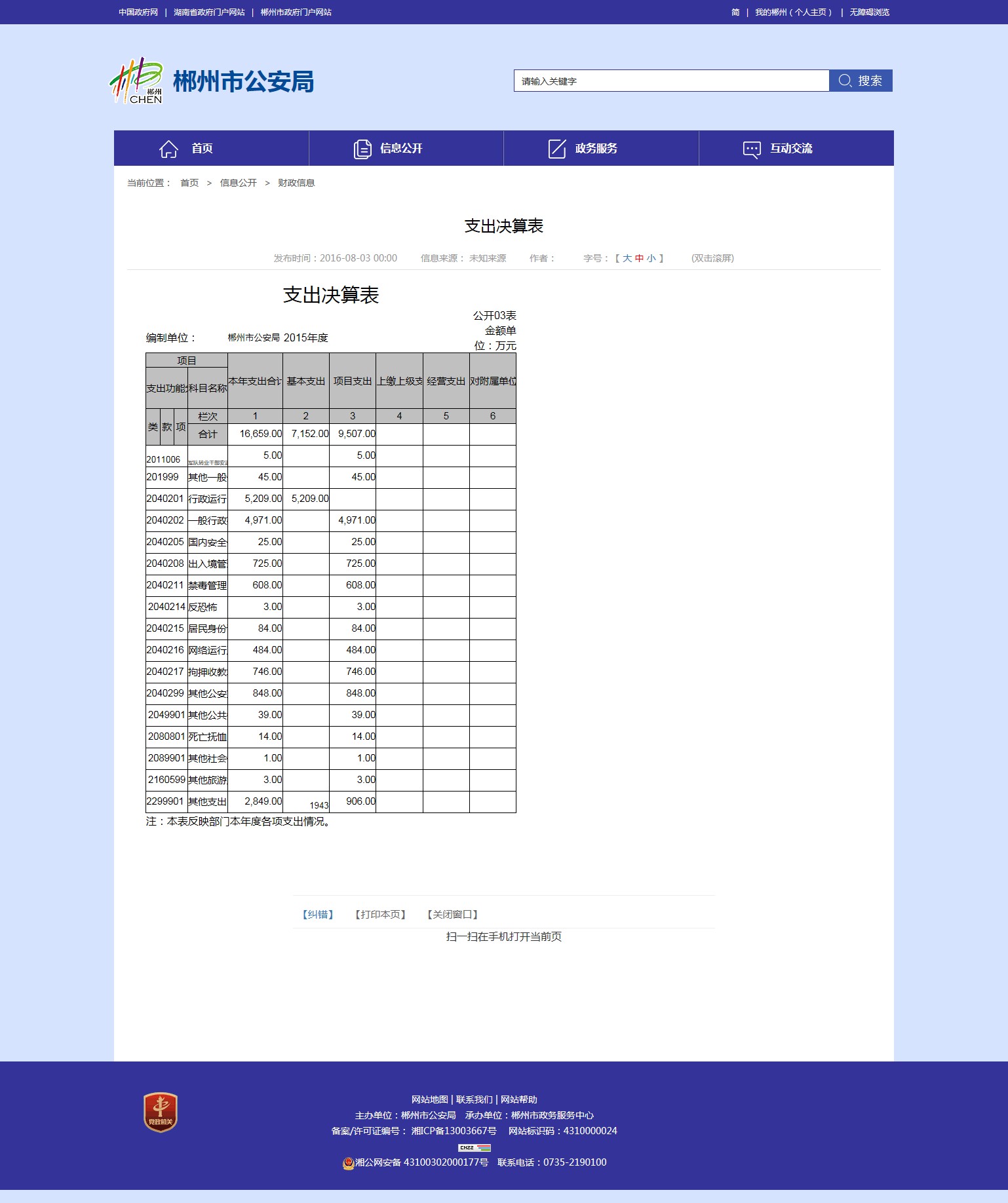
Task: Click the 党政机关 red badge icon
Action: tap(161, 1112)
